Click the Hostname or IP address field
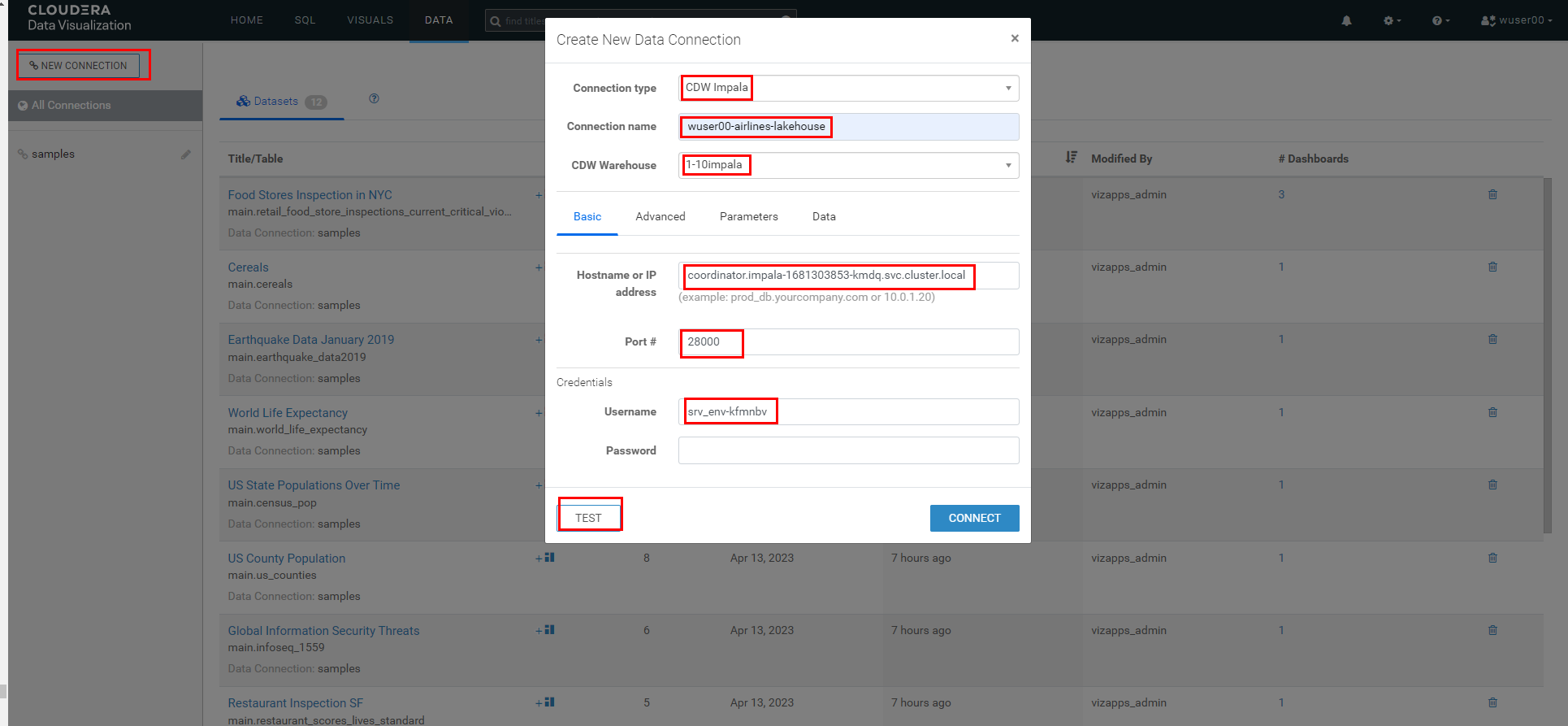This screenshot has height=726, width=1568. [849, 275]
